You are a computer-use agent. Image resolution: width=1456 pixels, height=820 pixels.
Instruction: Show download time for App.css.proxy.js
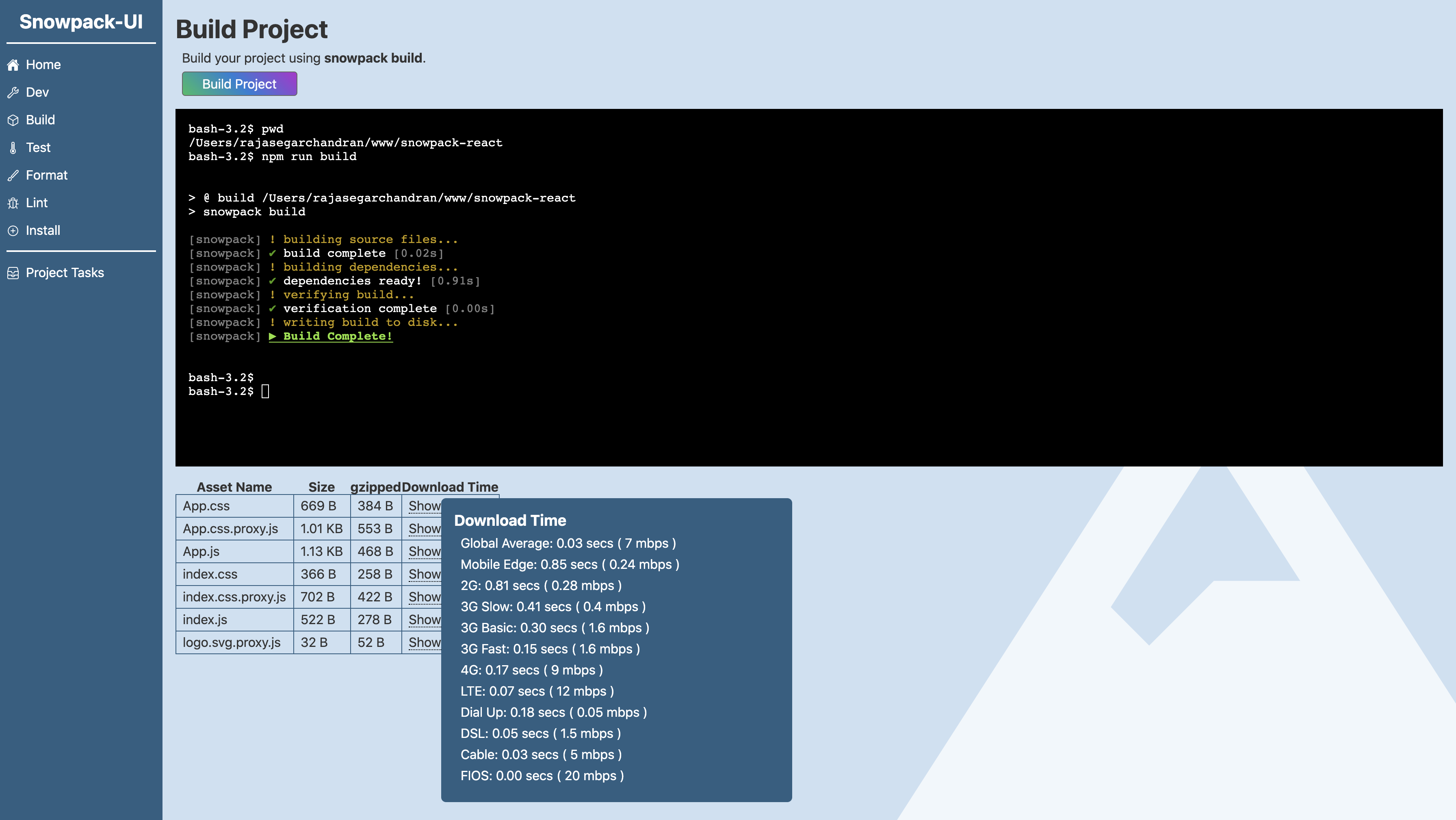tap(424, 529)
